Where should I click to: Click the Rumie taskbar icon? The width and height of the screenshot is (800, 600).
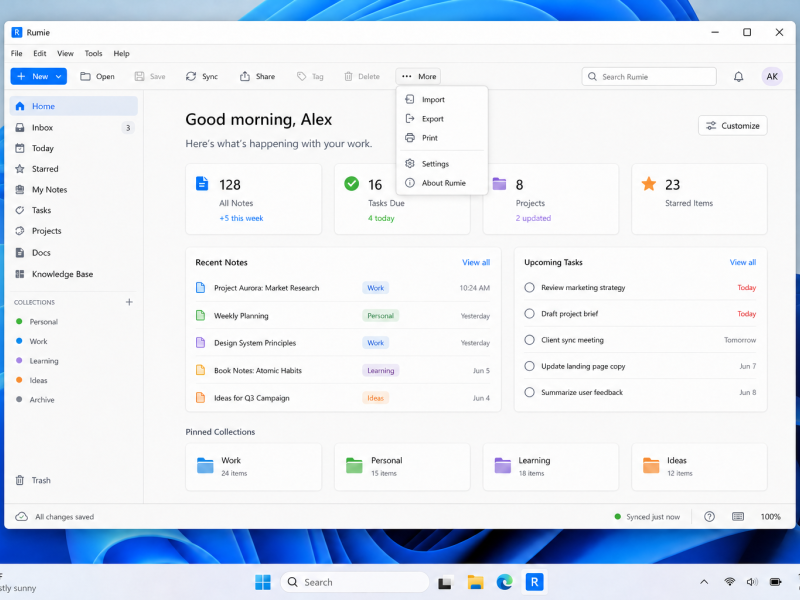pyautogui.click(x=534, y=582)
